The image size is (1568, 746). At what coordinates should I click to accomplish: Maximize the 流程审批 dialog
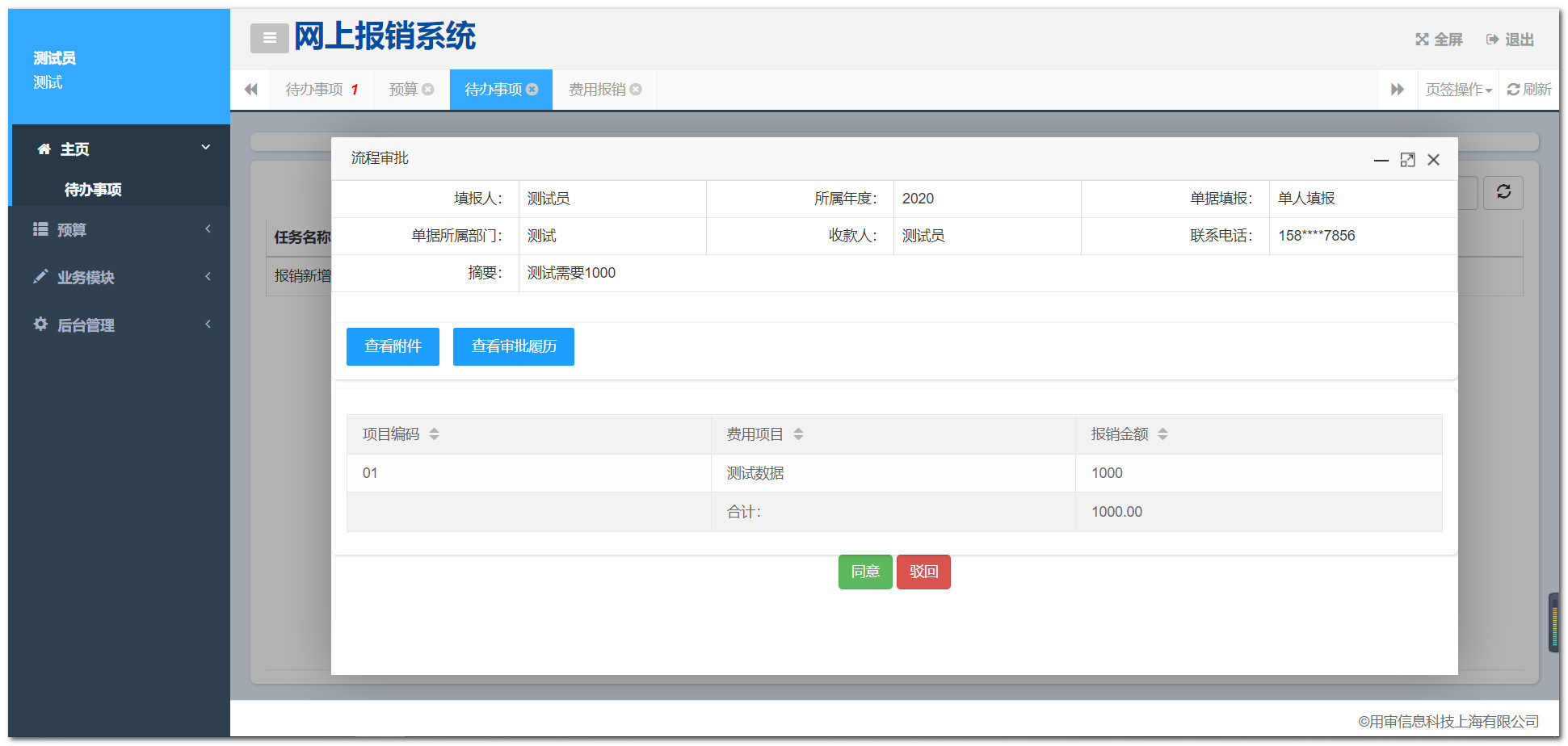[1407, 160]
